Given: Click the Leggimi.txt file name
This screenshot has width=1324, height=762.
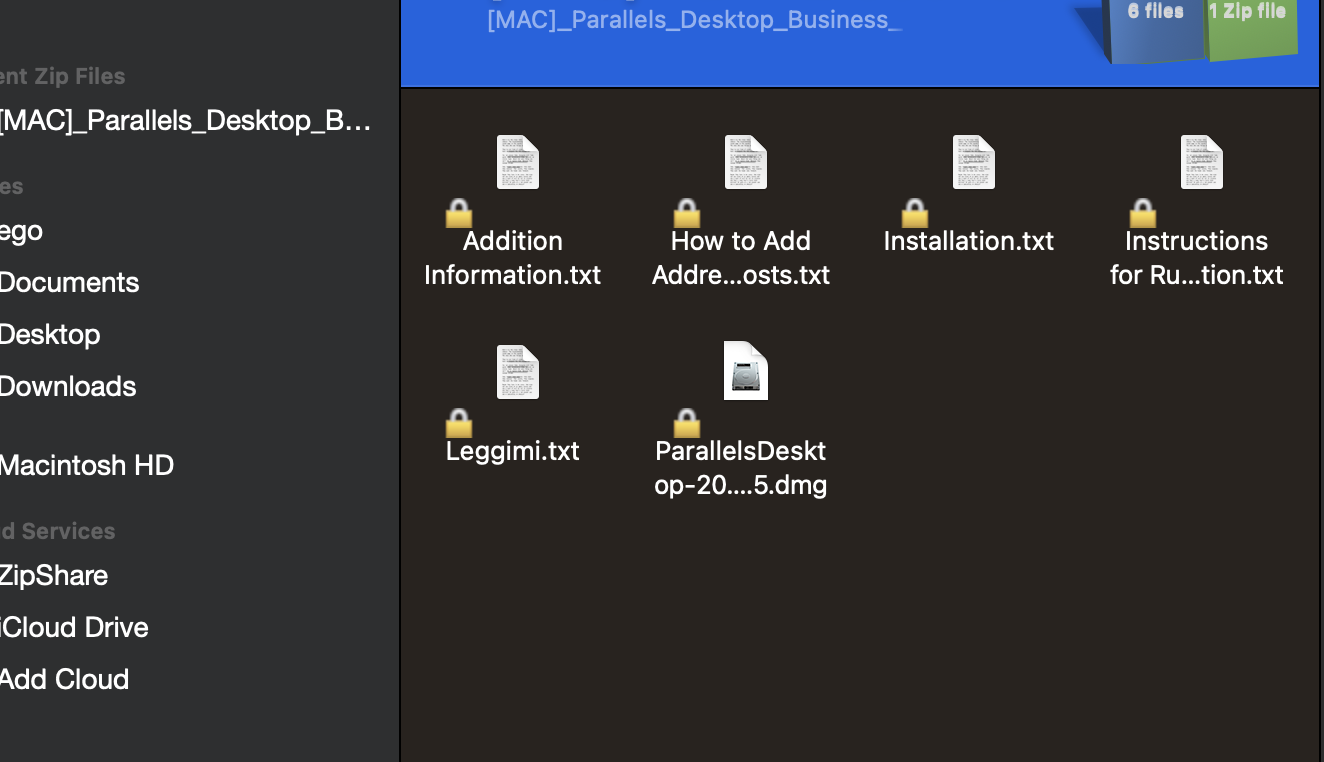Looking at the screenshot, I should [x=513, y=451].
